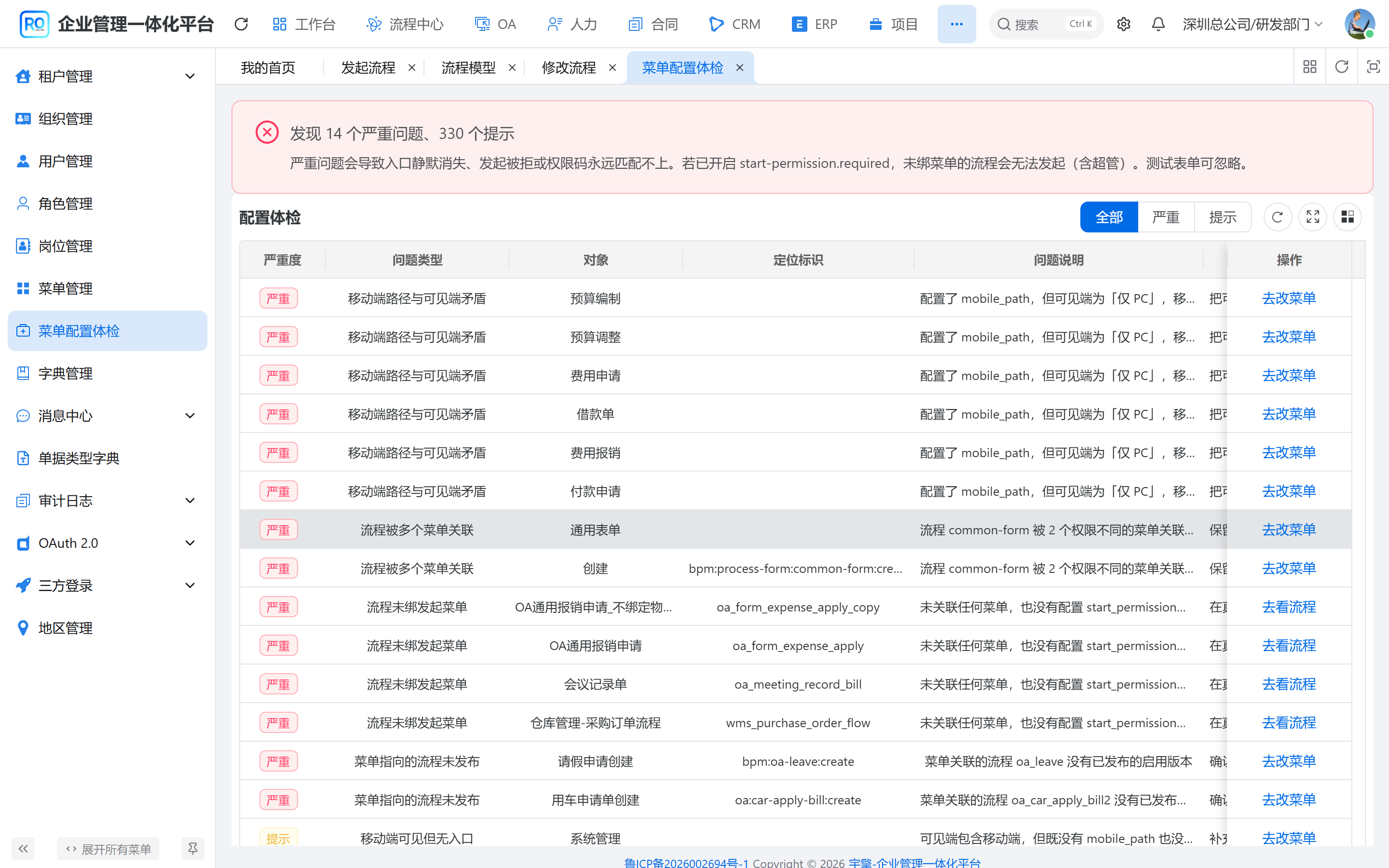
Task: Open the 人力 module
Action: click(572, 24)
